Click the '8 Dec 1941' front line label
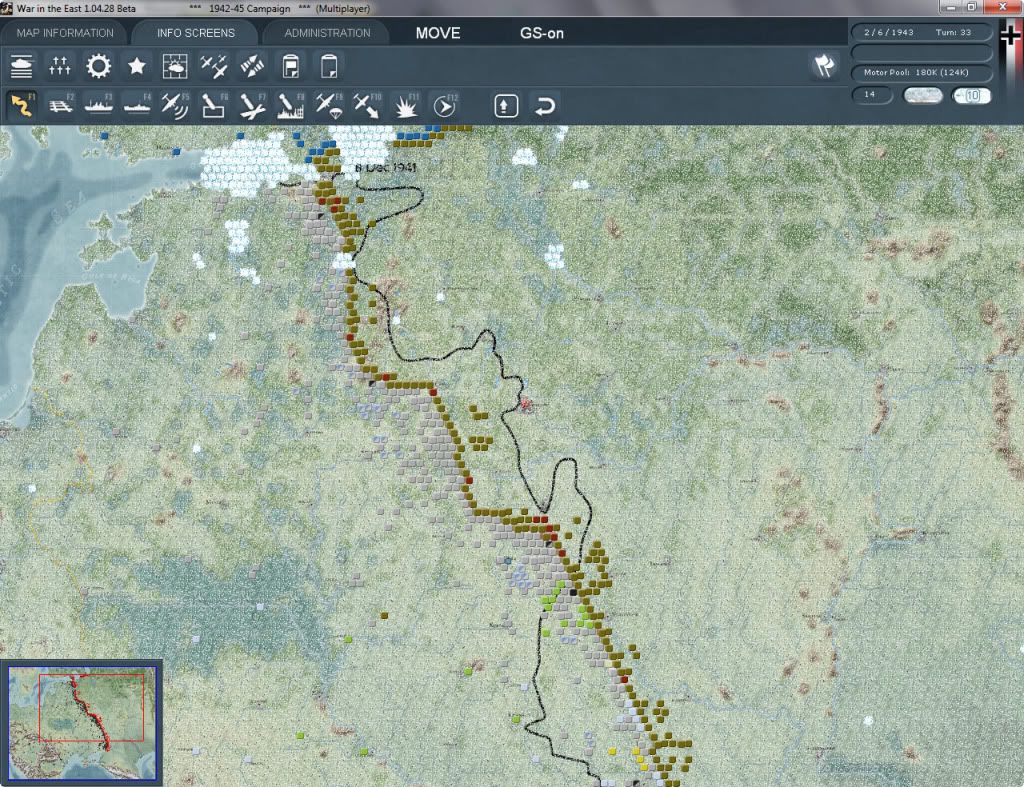The image size is (1024, 787). tap(385, 168)
